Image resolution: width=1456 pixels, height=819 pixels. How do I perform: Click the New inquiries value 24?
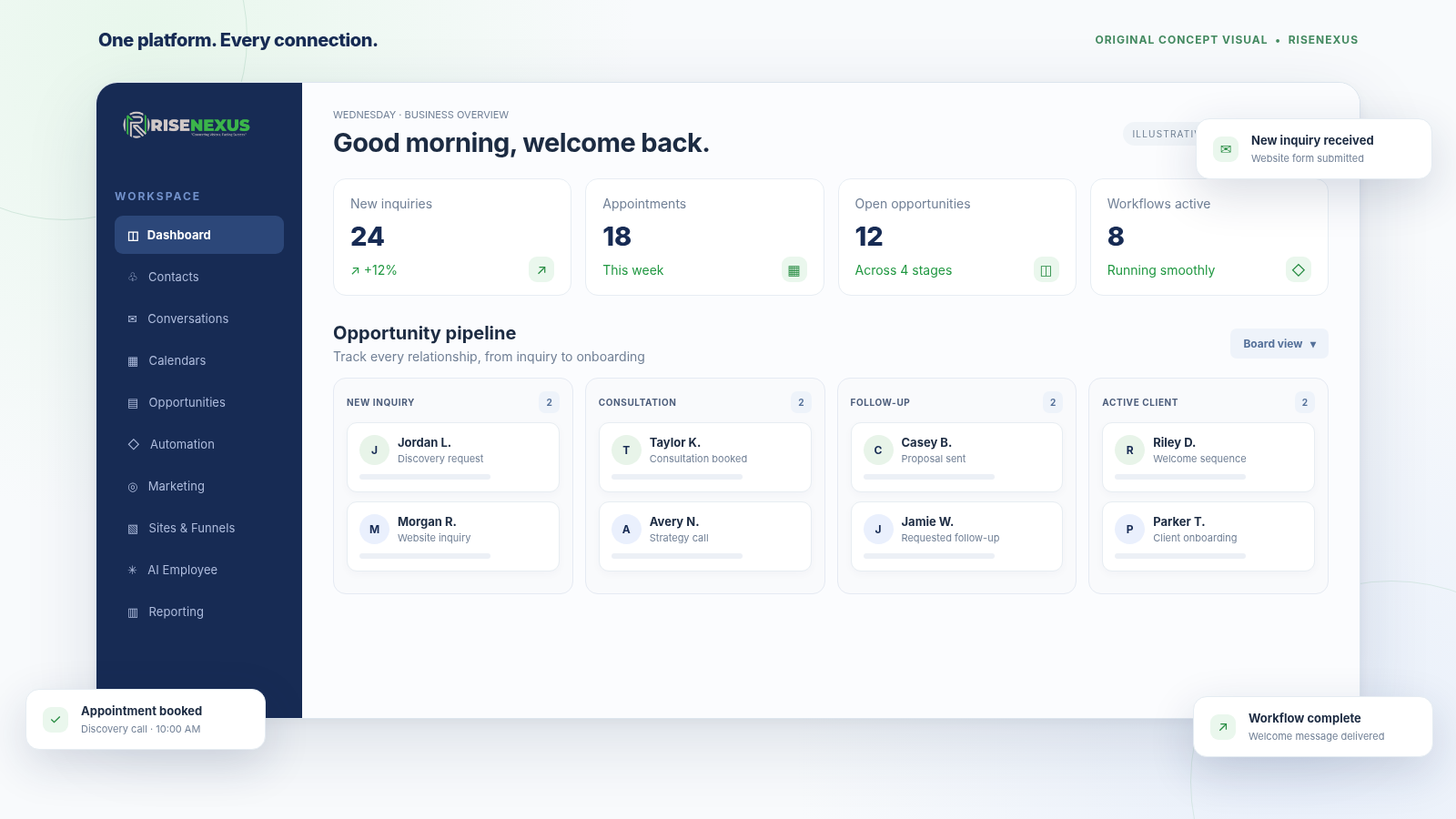pos(368,237)
